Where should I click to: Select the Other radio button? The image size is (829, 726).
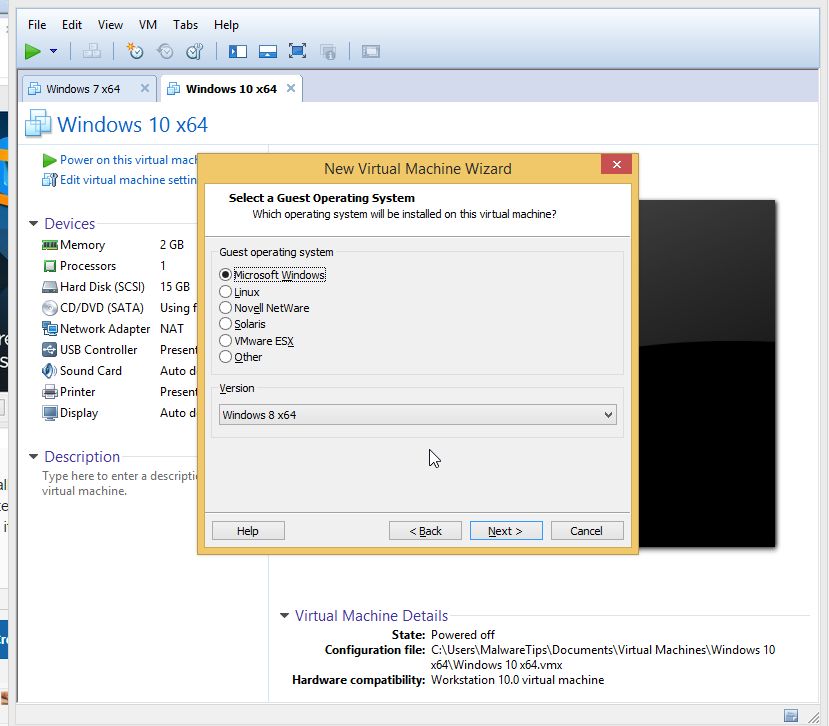[x=225, y=357]
